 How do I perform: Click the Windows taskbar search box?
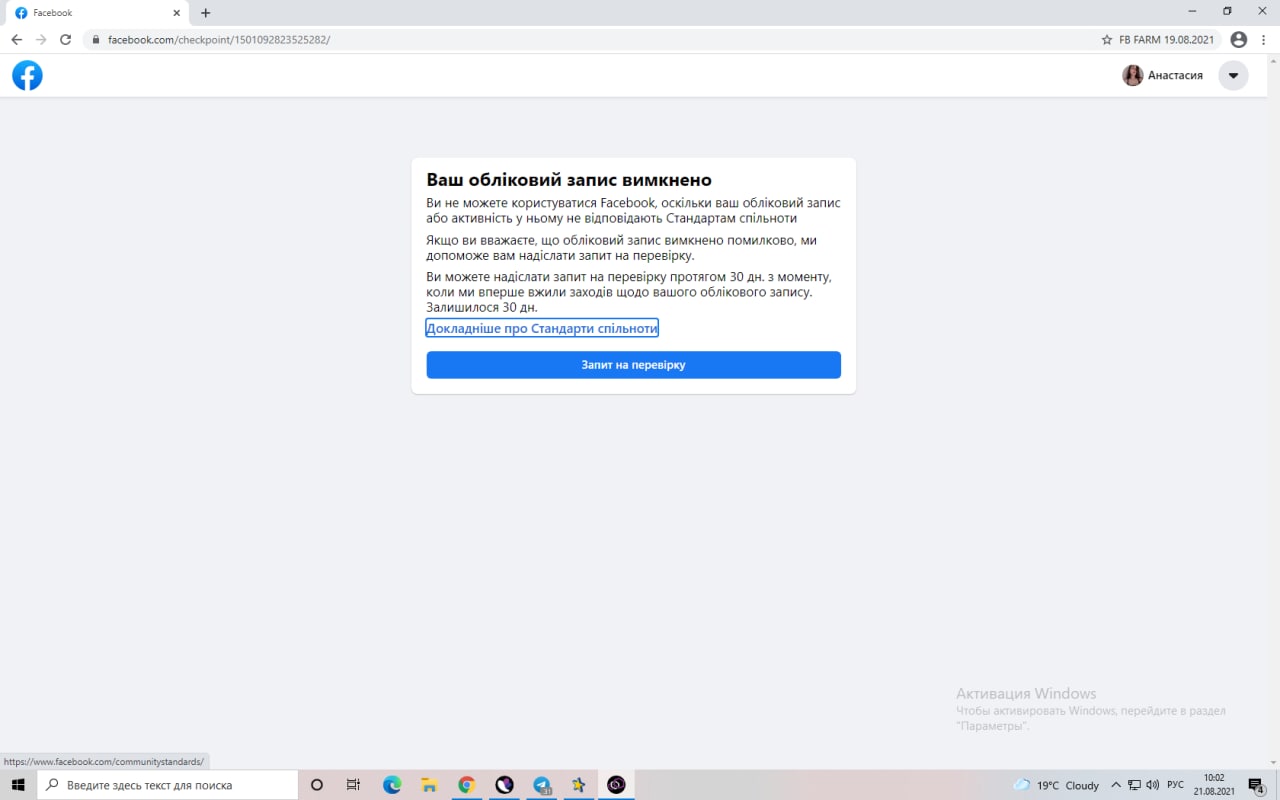(168, 785)
